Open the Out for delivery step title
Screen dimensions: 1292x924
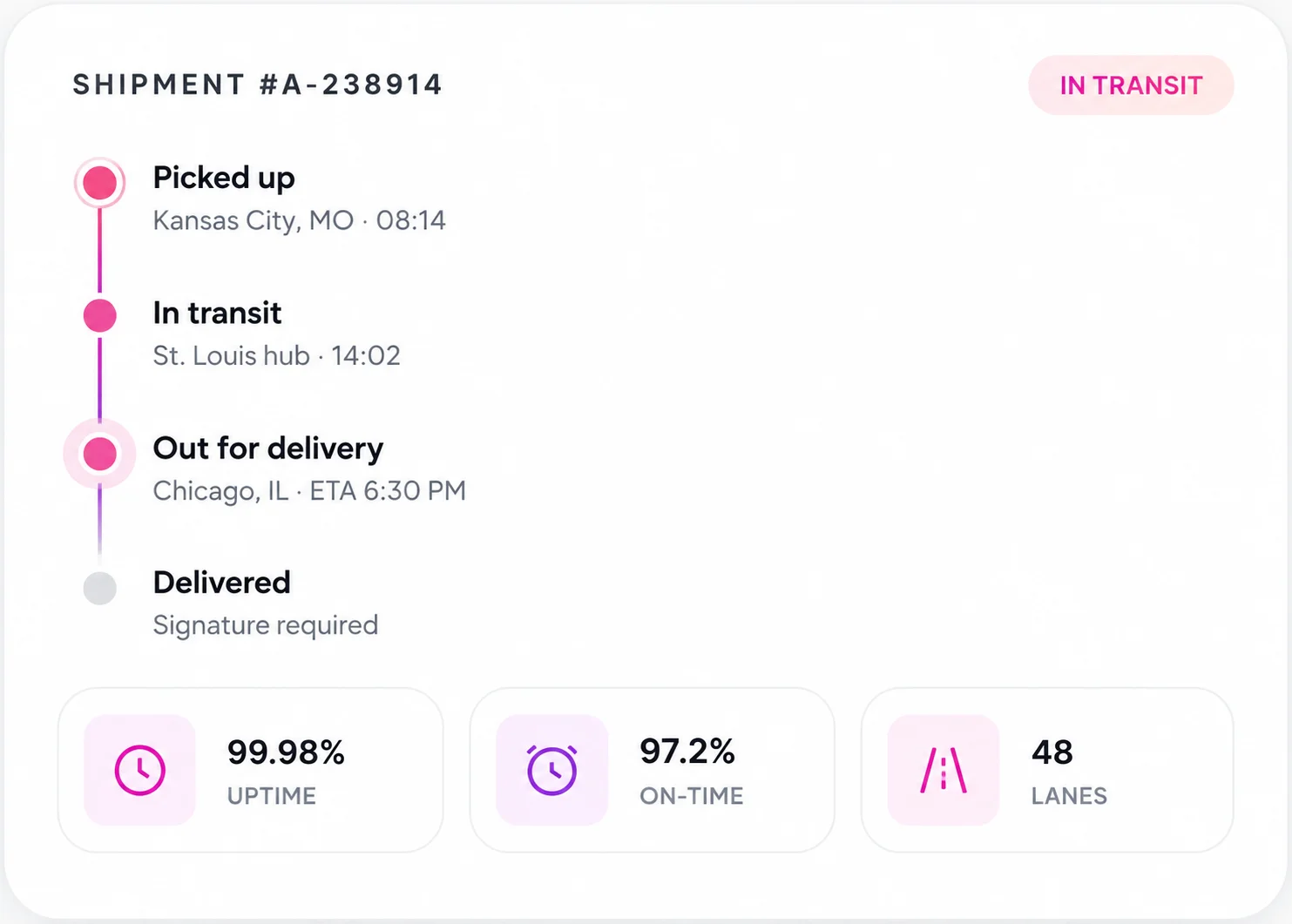268,448
